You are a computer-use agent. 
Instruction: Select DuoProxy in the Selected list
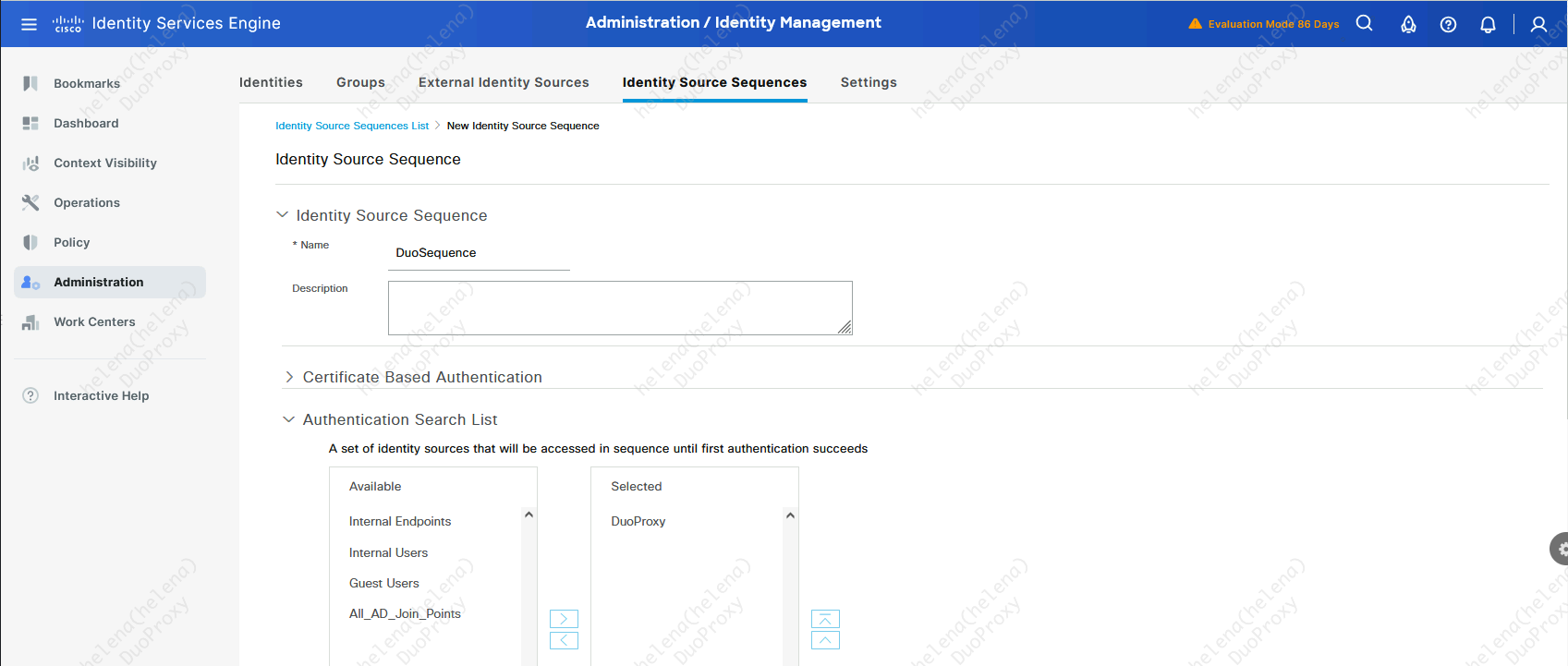pyautogui.click(x=638, y=521)
